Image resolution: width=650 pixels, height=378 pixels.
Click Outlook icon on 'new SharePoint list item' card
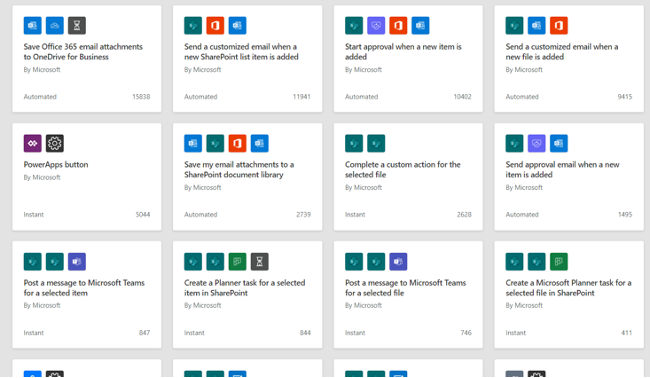(x=238, y=25)
